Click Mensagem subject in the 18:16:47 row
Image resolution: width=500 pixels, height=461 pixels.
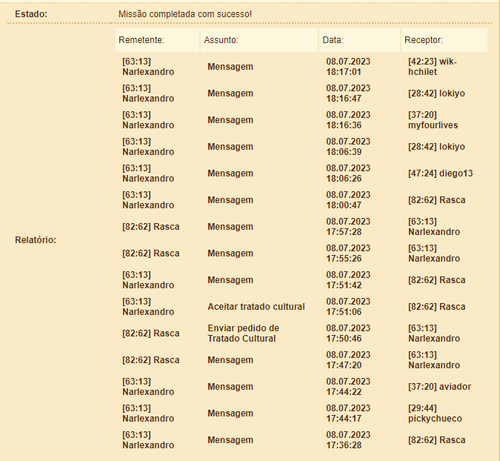coord(230,93)
